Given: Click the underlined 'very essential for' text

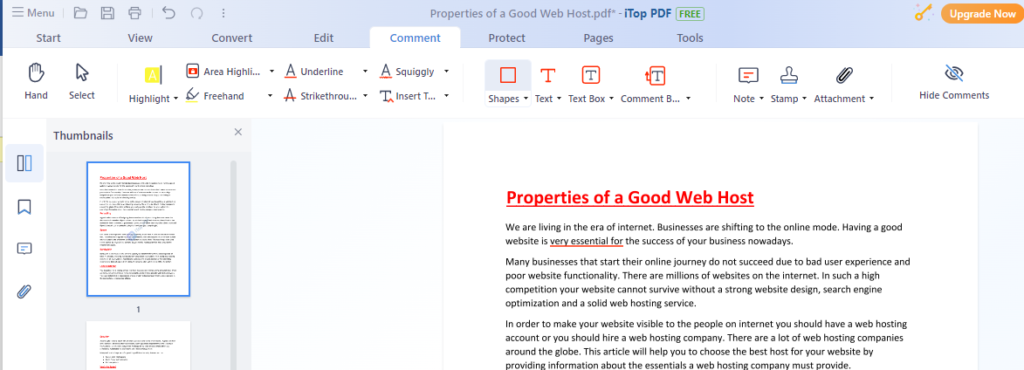Looking at the screenshot, I should (x=586, y=241).
